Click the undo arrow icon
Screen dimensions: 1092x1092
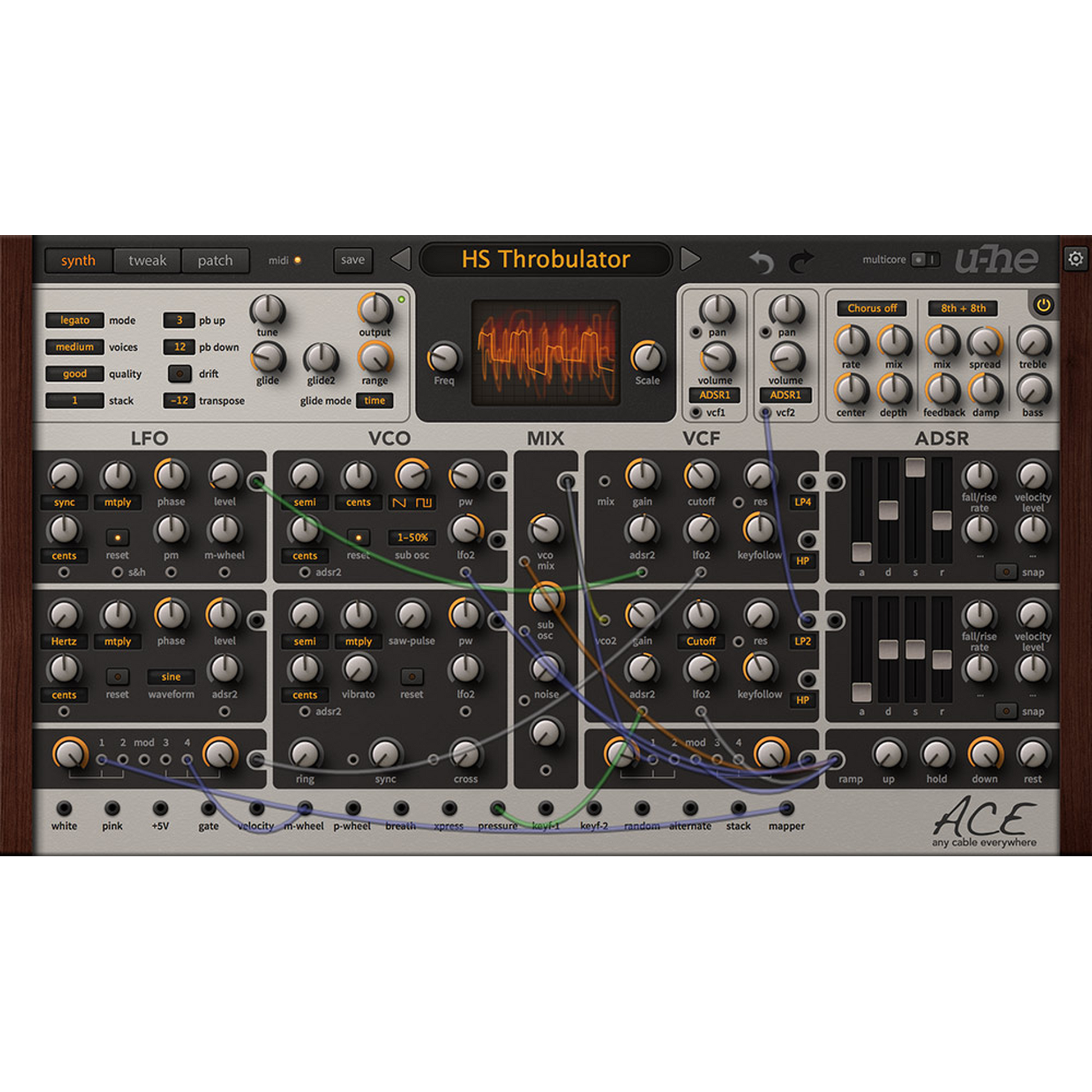(761, 261)
